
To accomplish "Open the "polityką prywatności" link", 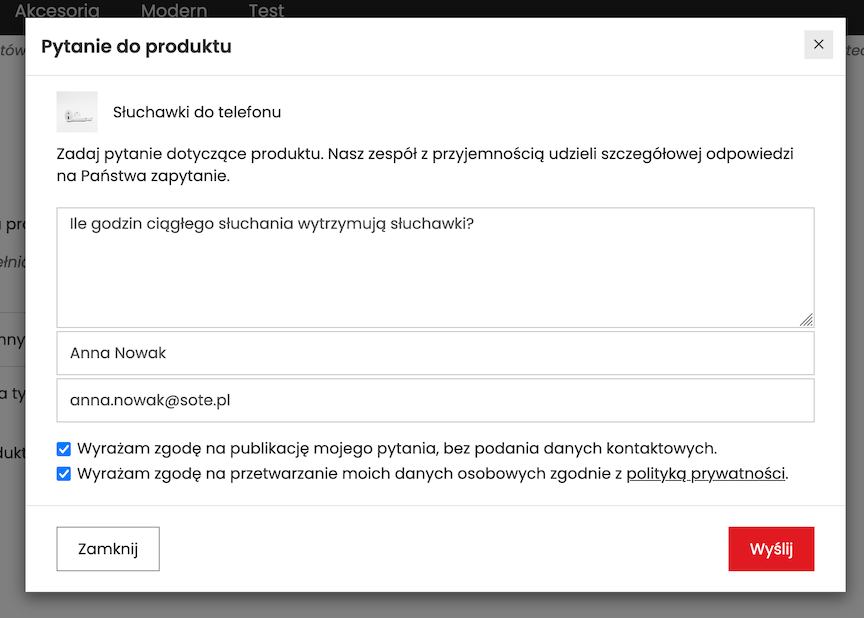I will pyautogui.click(x=705, y=473).
